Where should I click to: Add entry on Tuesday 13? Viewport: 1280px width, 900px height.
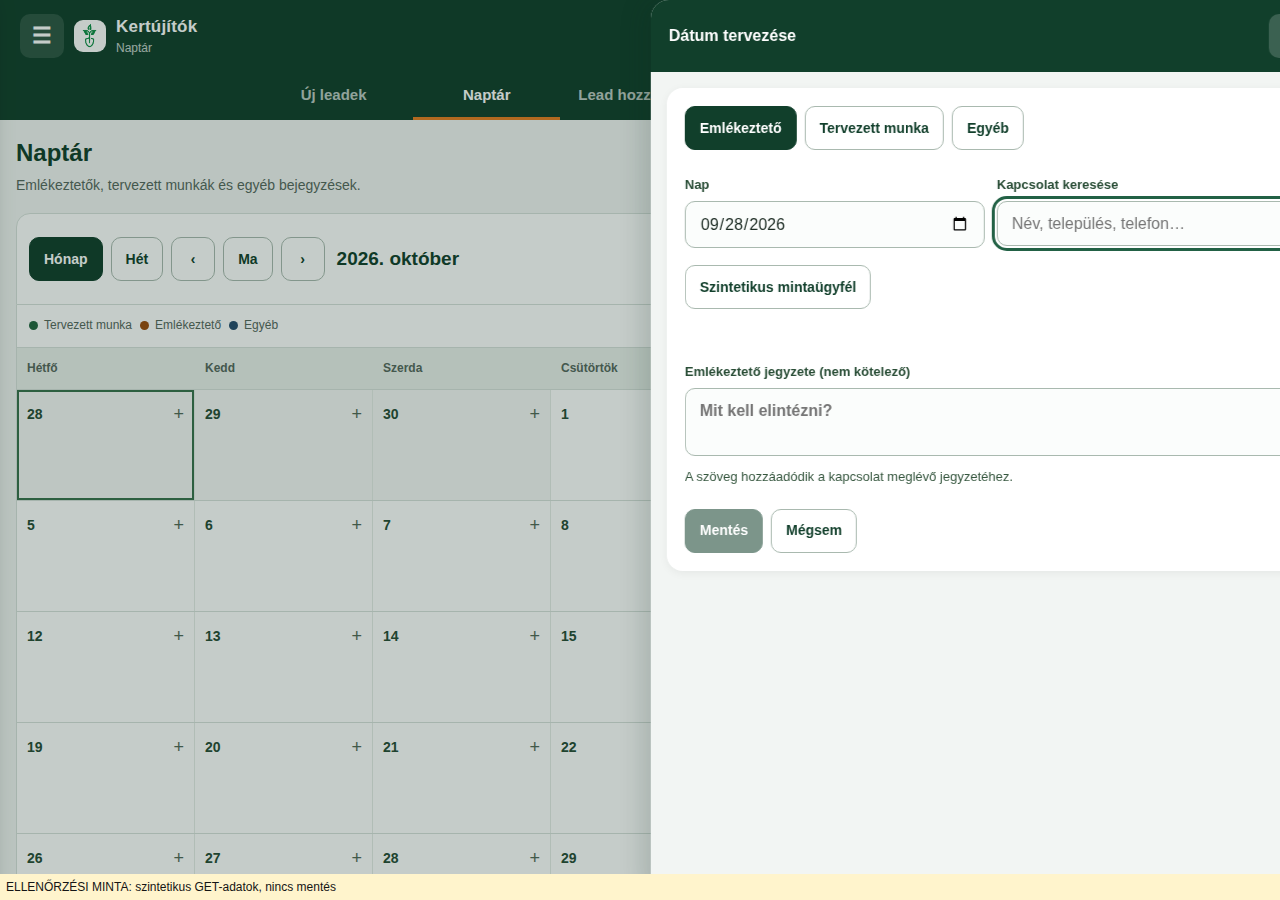click(357, 635)
